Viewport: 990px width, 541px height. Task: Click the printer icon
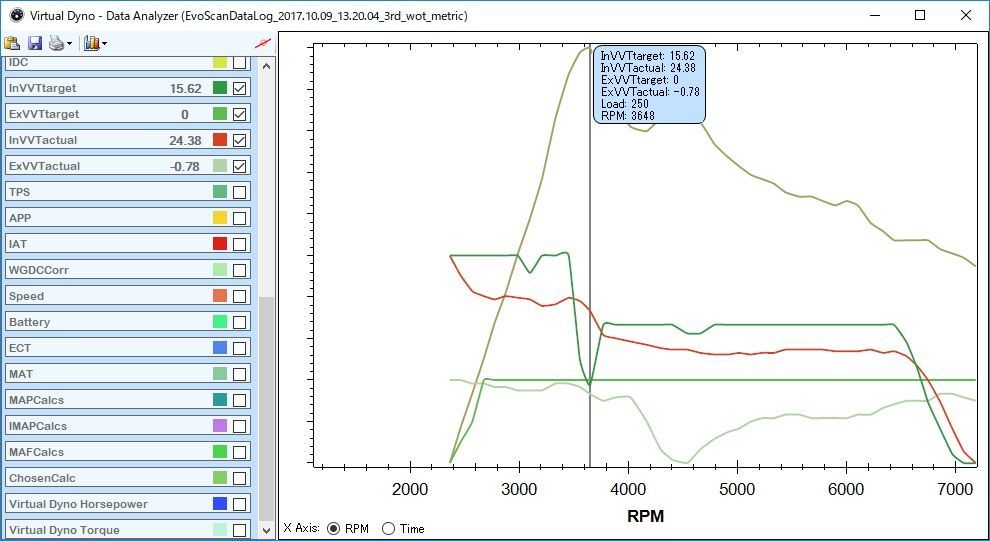(x=57, y=44)
